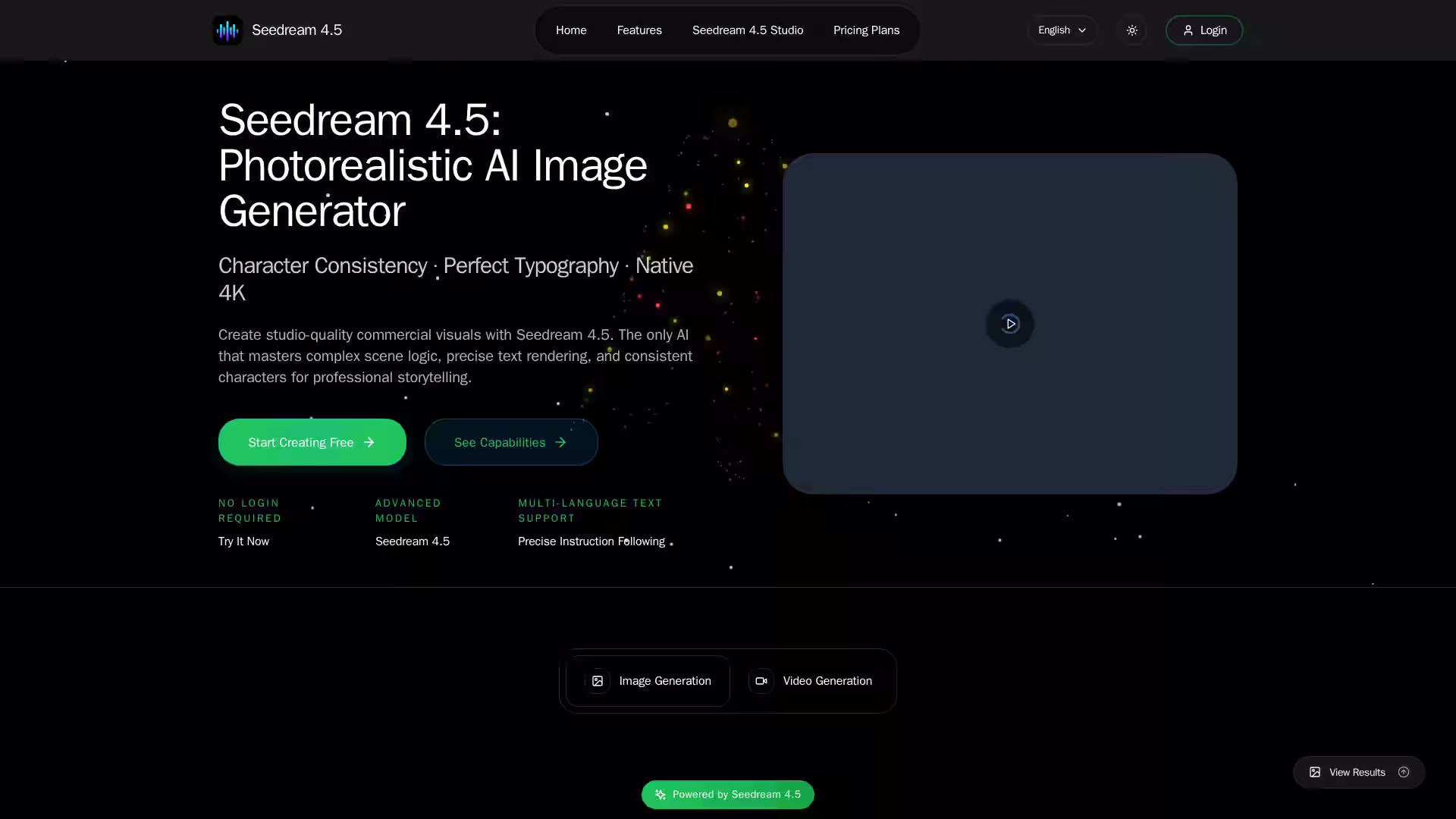Click the video camera icon

[x=761, y=681]
